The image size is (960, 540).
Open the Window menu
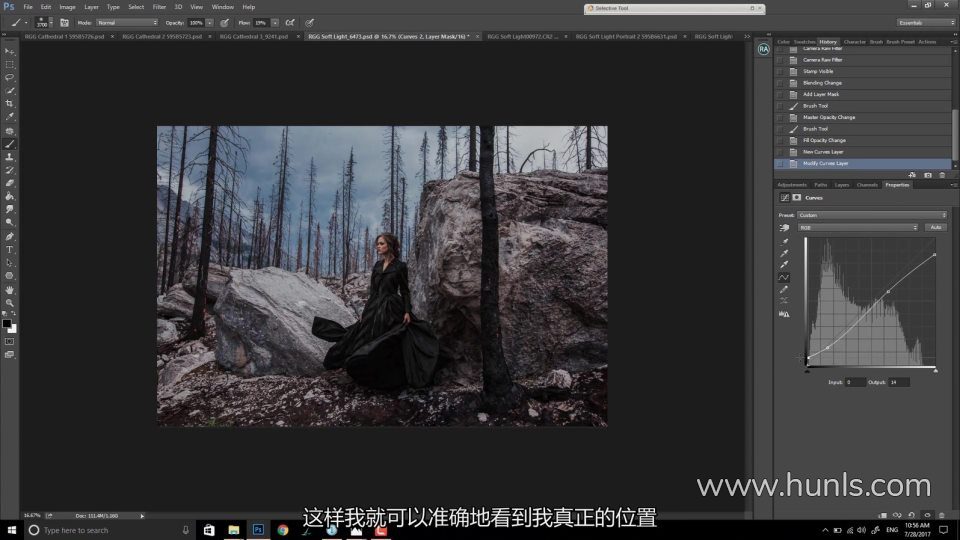[222, 7]
